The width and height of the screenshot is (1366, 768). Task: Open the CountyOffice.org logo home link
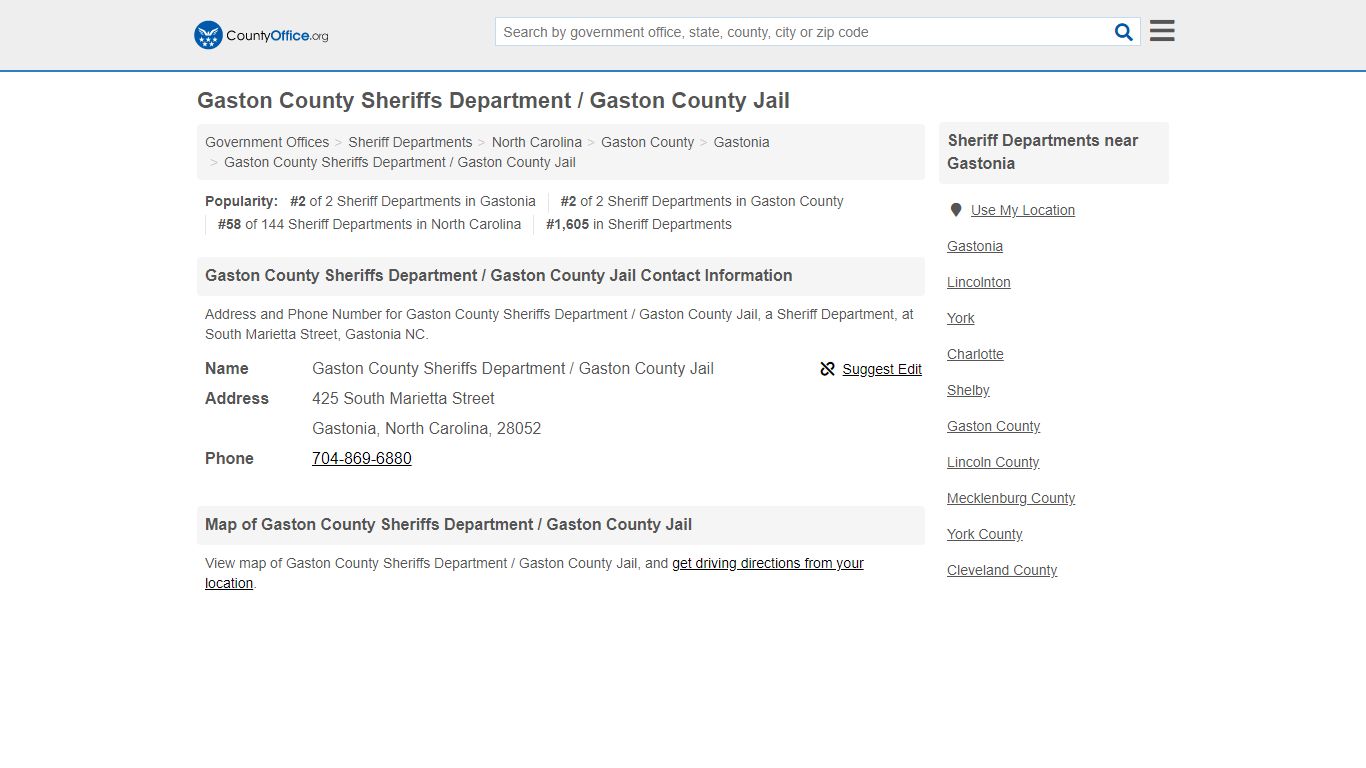click(x=261, y=35)
